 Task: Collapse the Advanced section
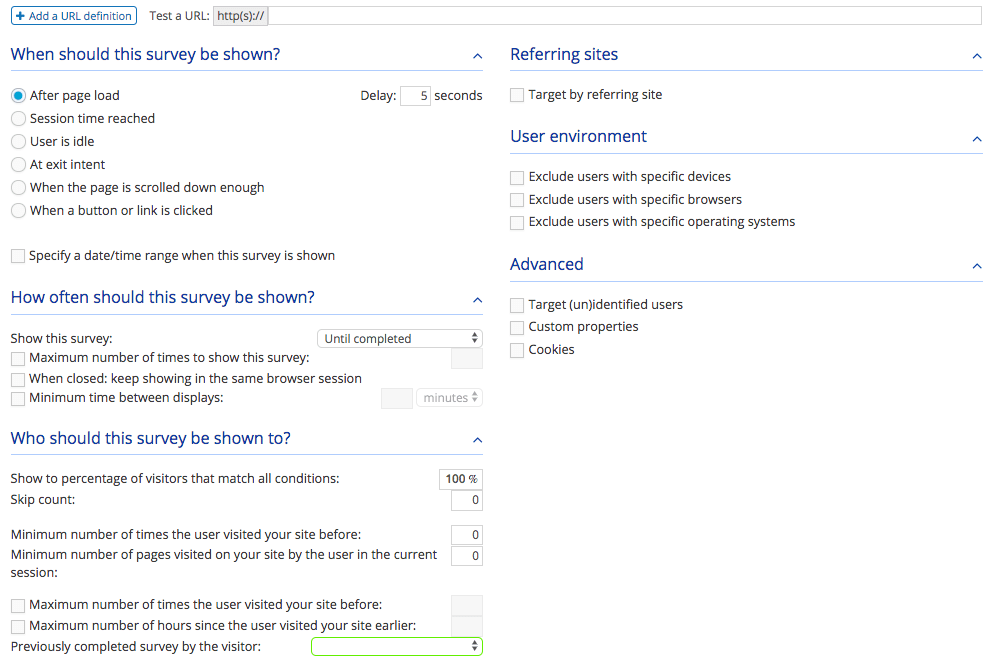[x=977, y=266]
